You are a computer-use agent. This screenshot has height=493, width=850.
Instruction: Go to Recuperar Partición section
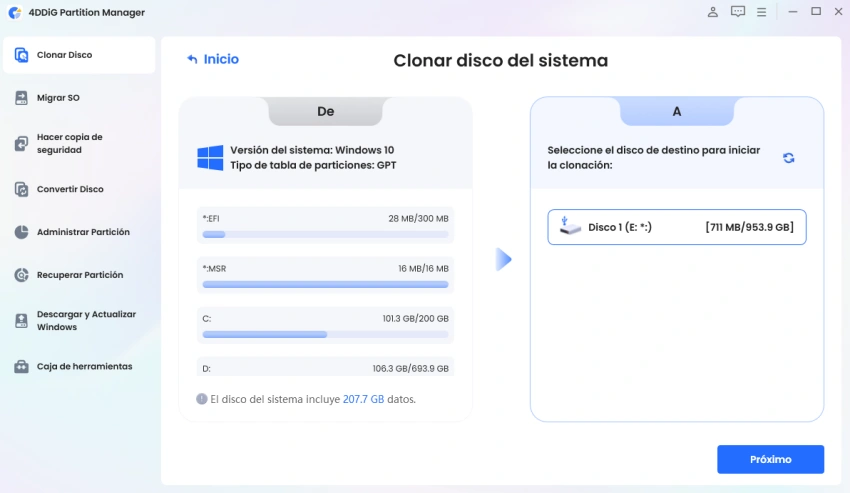(x=79, y=274)
